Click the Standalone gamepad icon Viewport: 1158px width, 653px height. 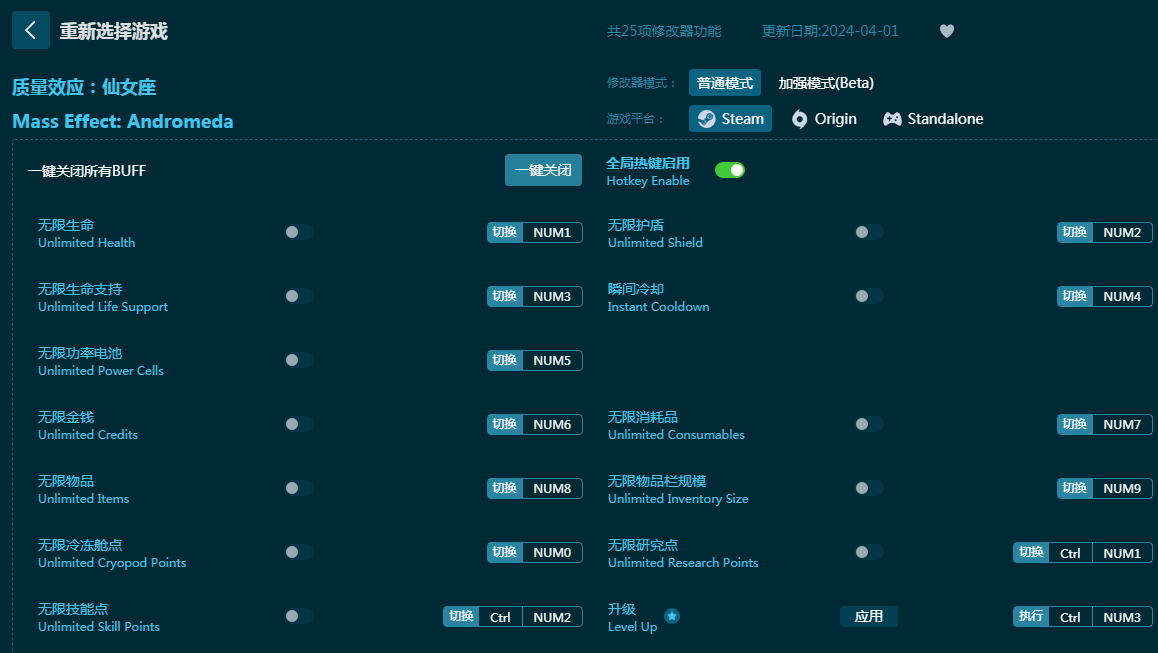coord(892,119)
